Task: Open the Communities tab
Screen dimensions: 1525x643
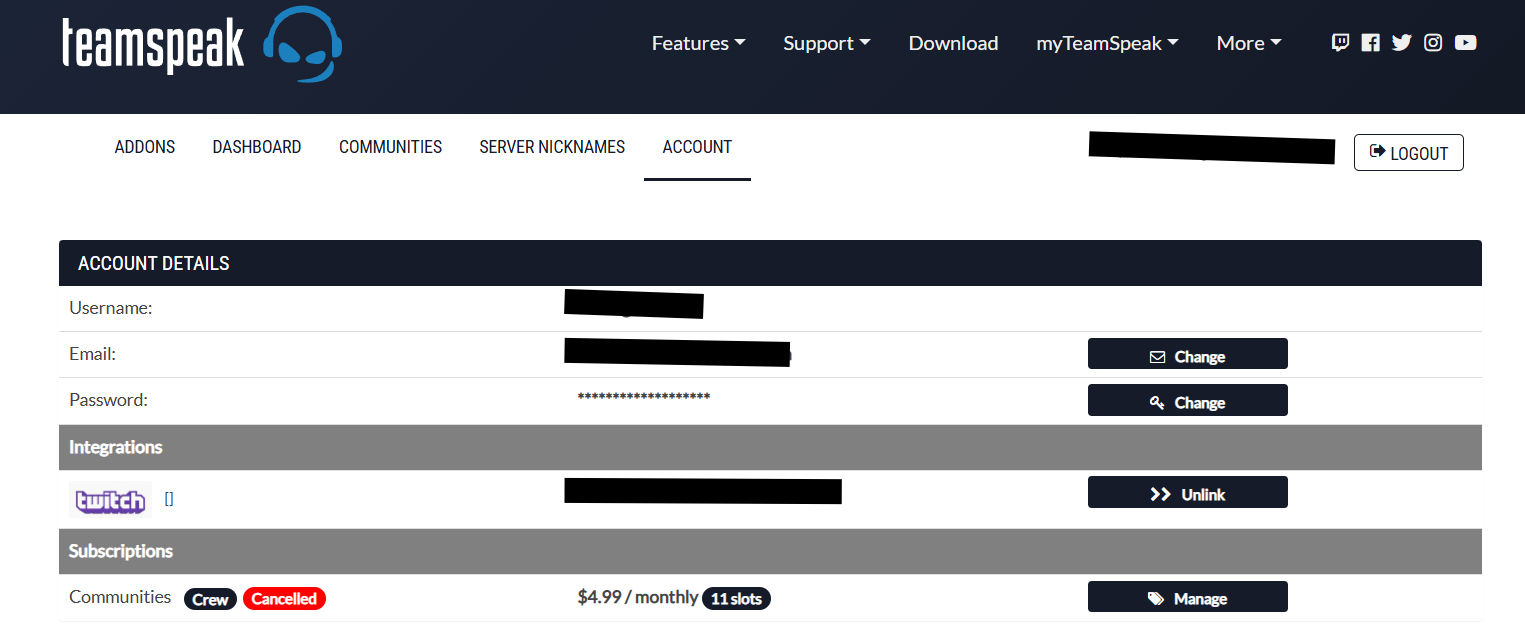Action: tap(390, 147)
